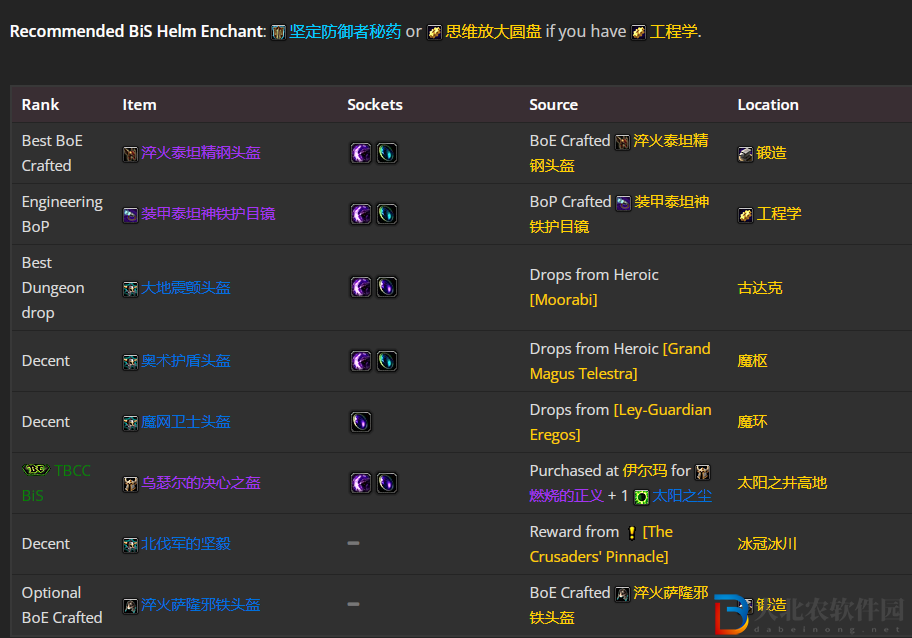Click the recipe icon in Best BoE Crafted source
This screenshot has width=912, height=638.
click(622, 141)
